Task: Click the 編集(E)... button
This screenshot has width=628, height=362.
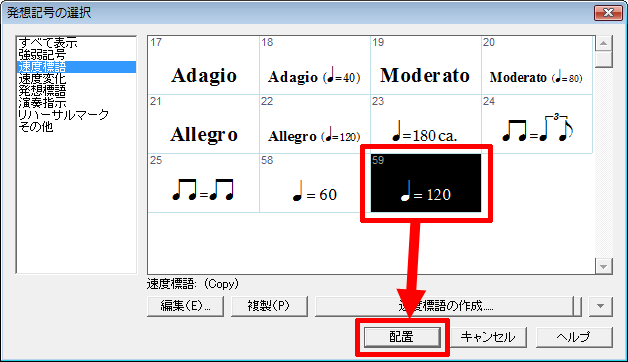Action: point(185,306)
